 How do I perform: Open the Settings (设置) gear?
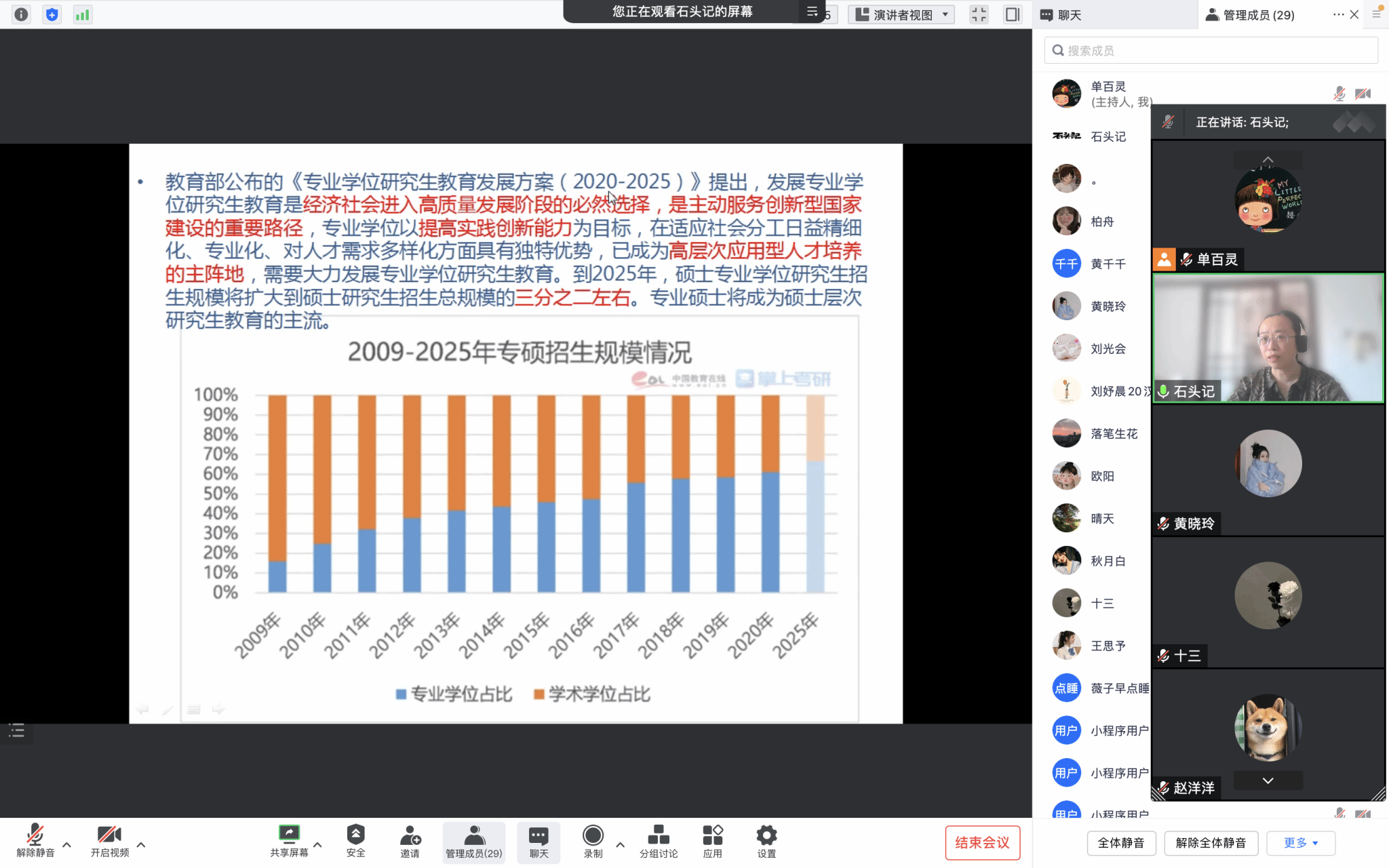pyautogui.click(x=766, y=835)
